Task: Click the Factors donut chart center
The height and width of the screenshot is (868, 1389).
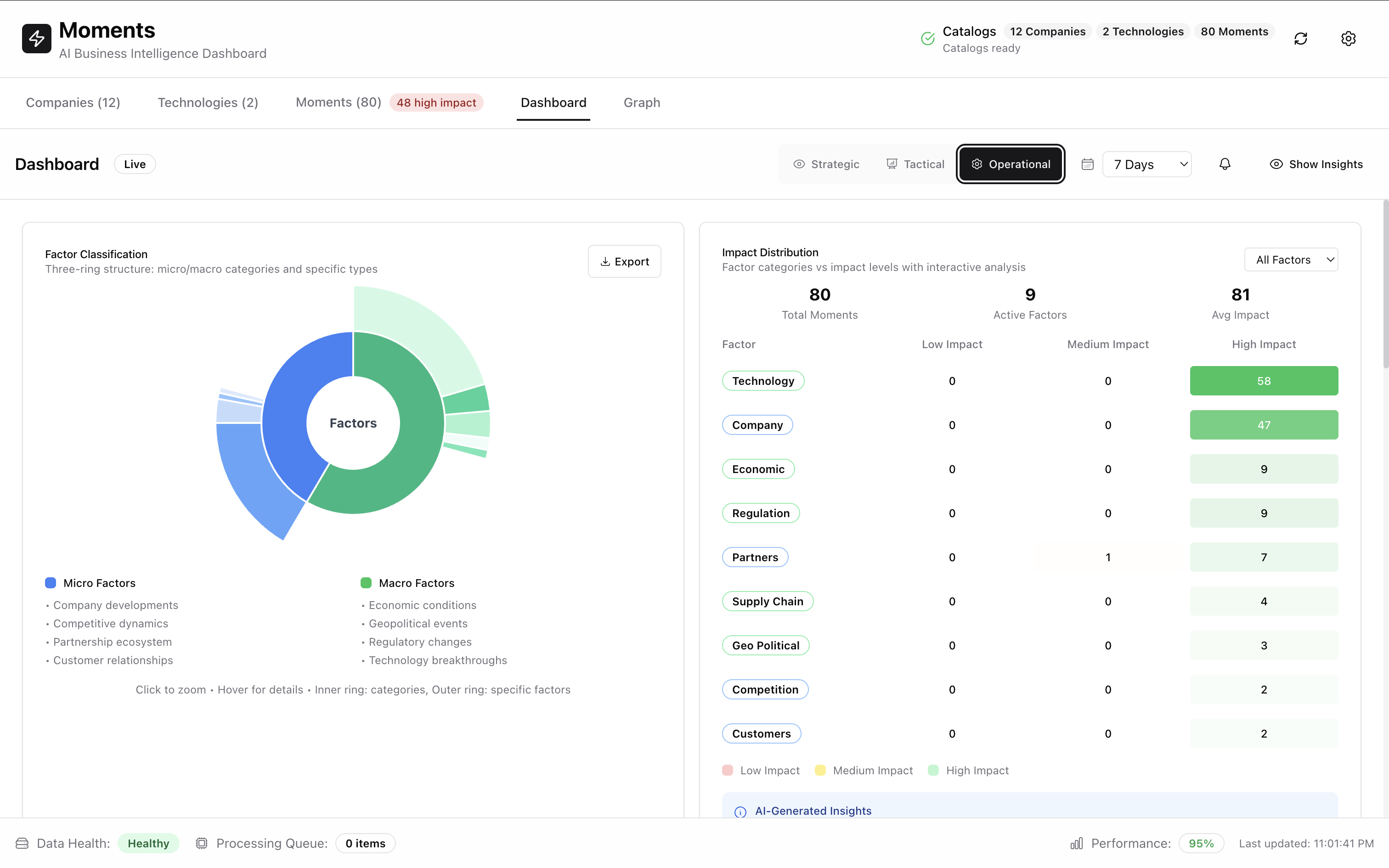Action: point(353,423)
